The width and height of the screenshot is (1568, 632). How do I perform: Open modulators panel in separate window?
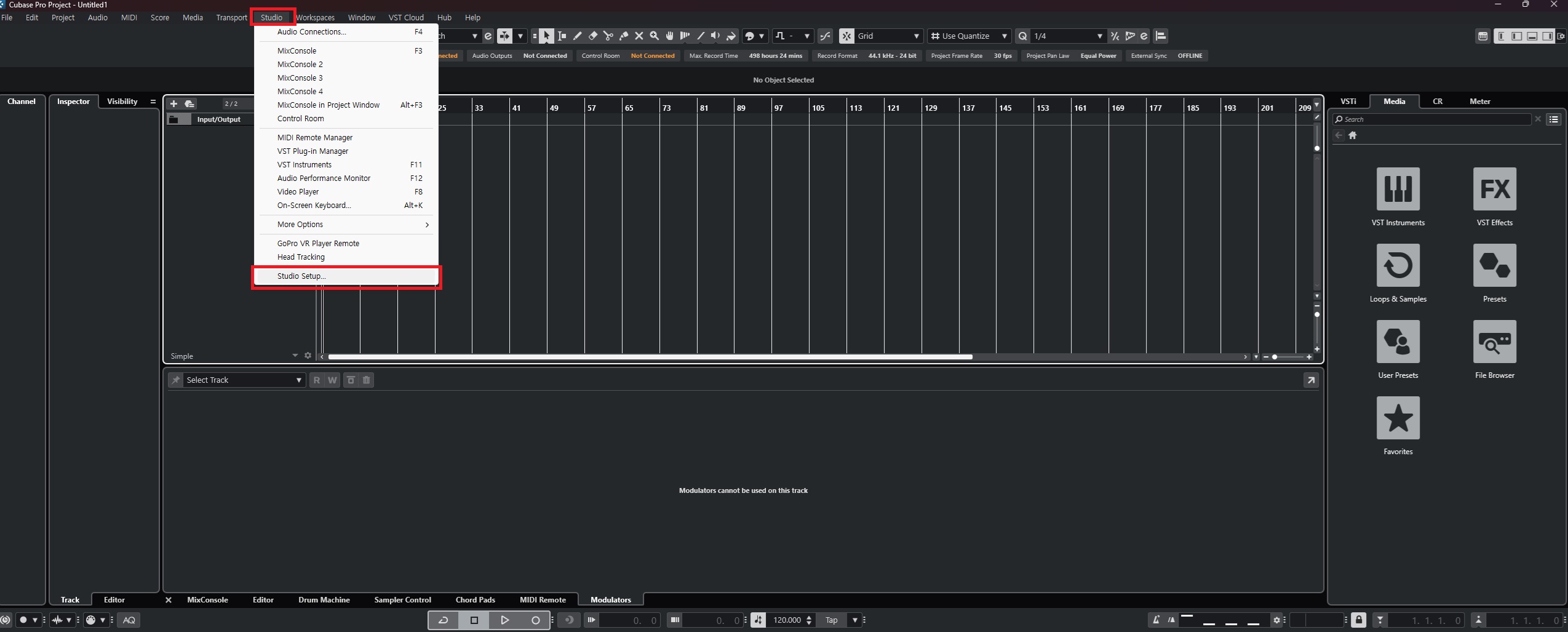[x=1311, y=380]
